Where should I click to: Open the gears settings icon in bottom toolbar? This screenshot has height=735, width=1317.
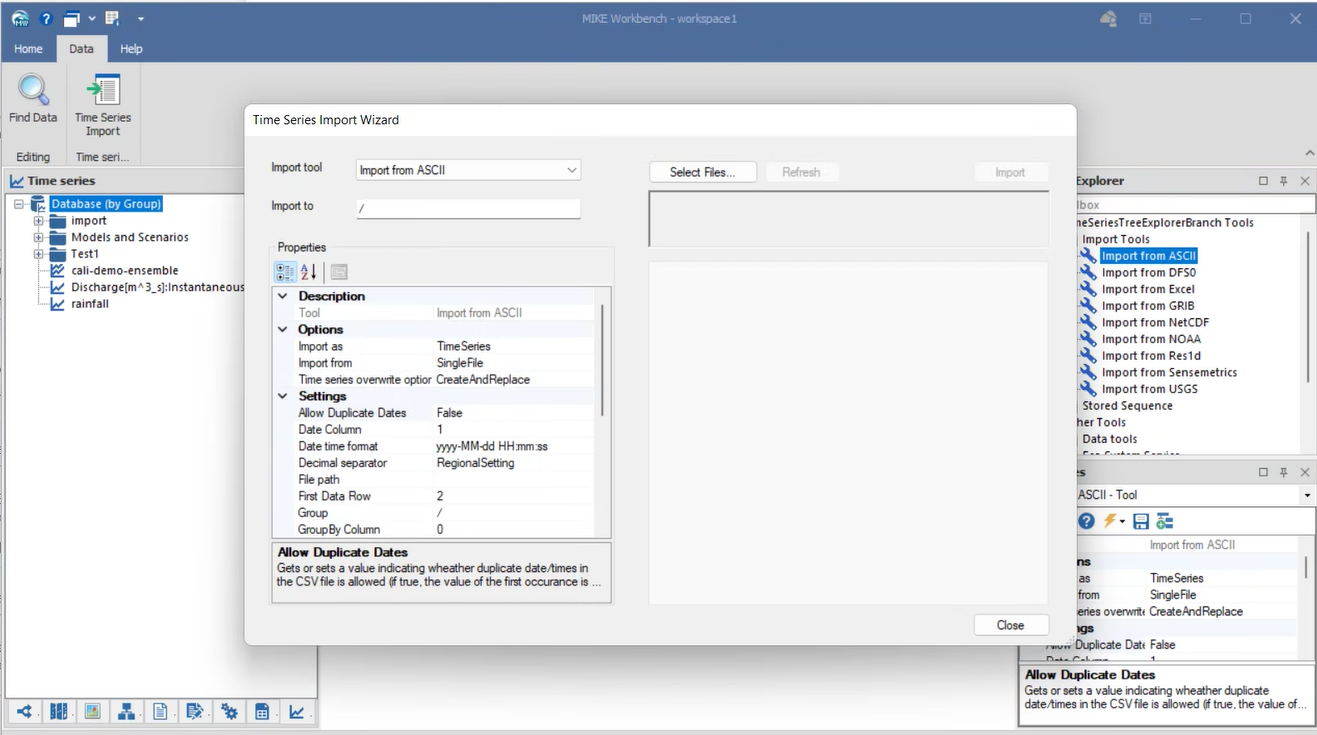pyautogui.click(x=230, y=712)
